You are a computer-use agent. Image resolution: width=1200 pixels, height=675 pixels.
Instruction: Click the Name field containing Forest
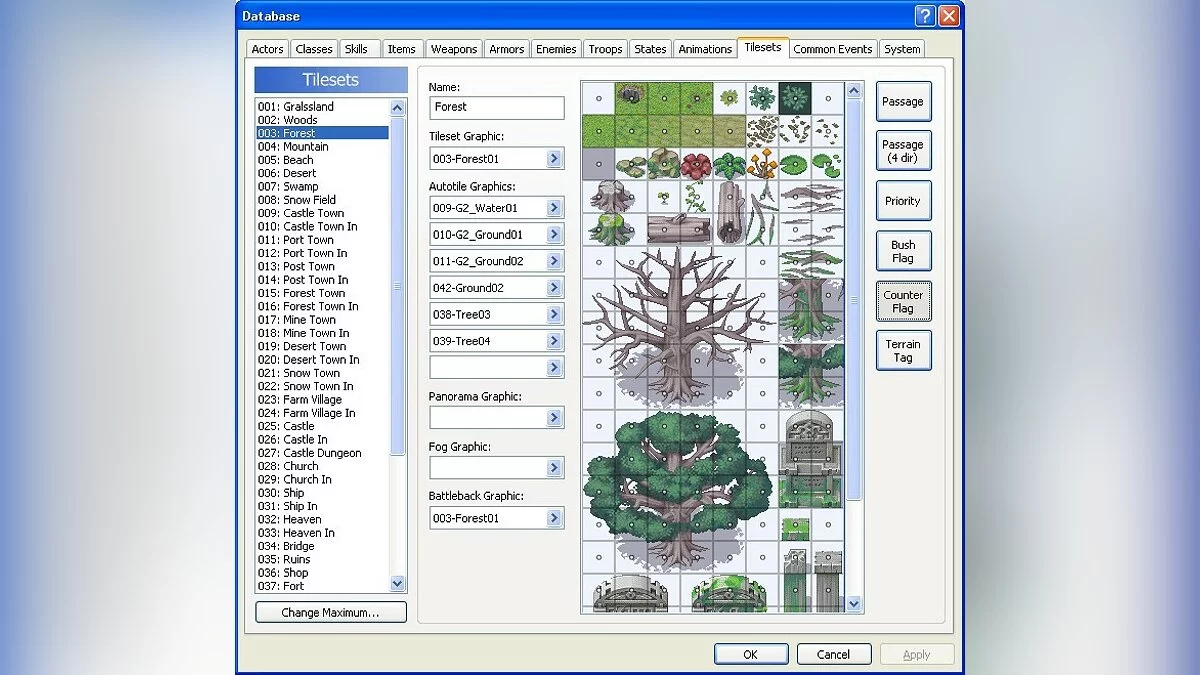(497, 107)
